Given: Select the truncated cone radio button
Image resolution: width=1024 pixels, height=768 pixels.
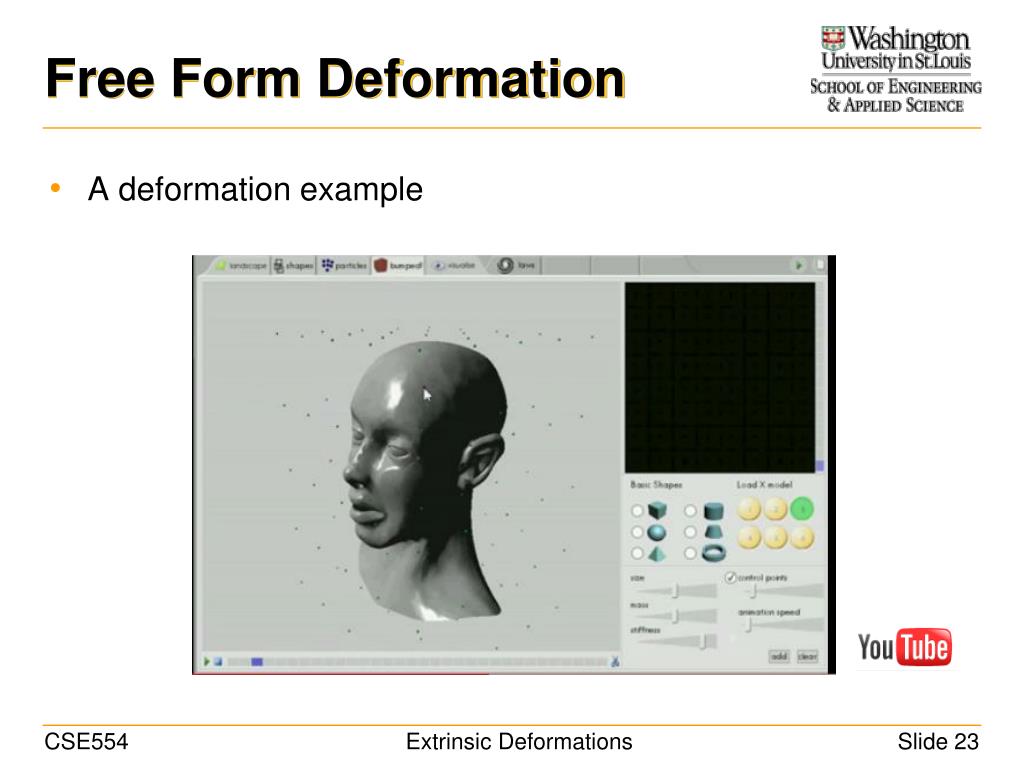Looking at the screenshot, I should pos(690,532).
